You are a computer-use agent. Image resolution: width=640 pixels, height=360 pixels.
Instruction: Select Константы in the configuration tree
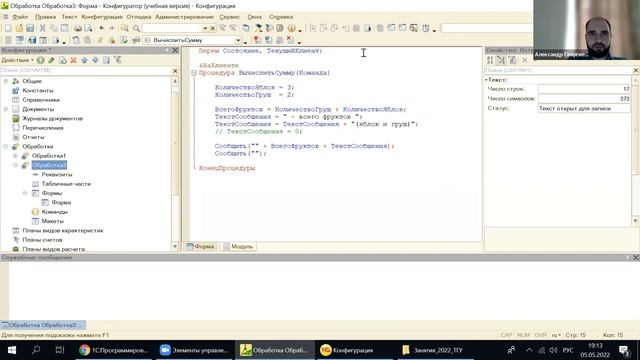pos(38,91)
